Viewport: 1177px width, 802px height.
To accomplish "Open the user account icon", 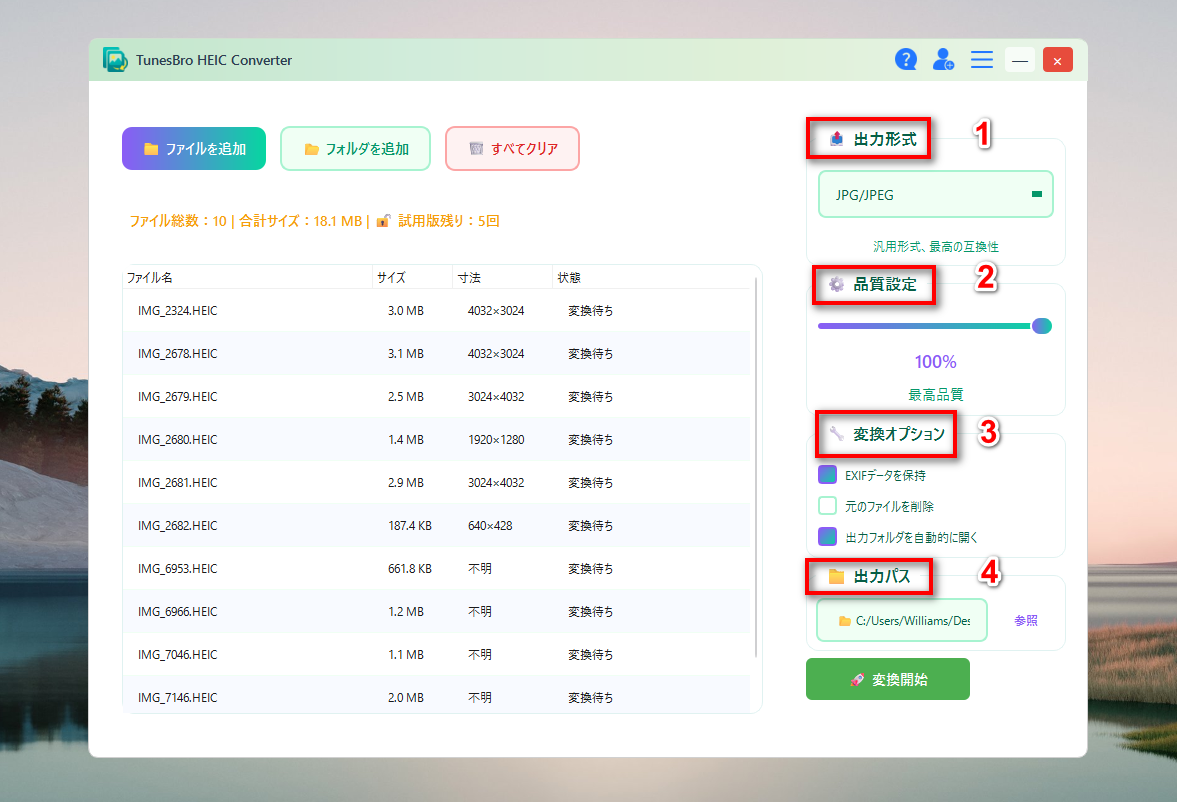I will coord(943,60).
